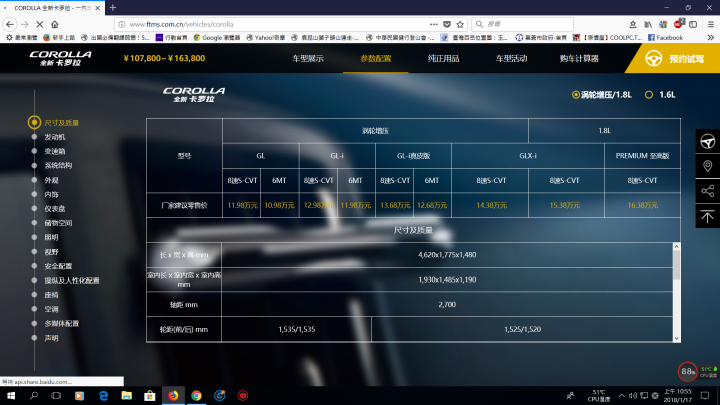Viewport: 720px width, 405px height.
Task: Stop loading the page with the X button
Action: pos(39,24)
